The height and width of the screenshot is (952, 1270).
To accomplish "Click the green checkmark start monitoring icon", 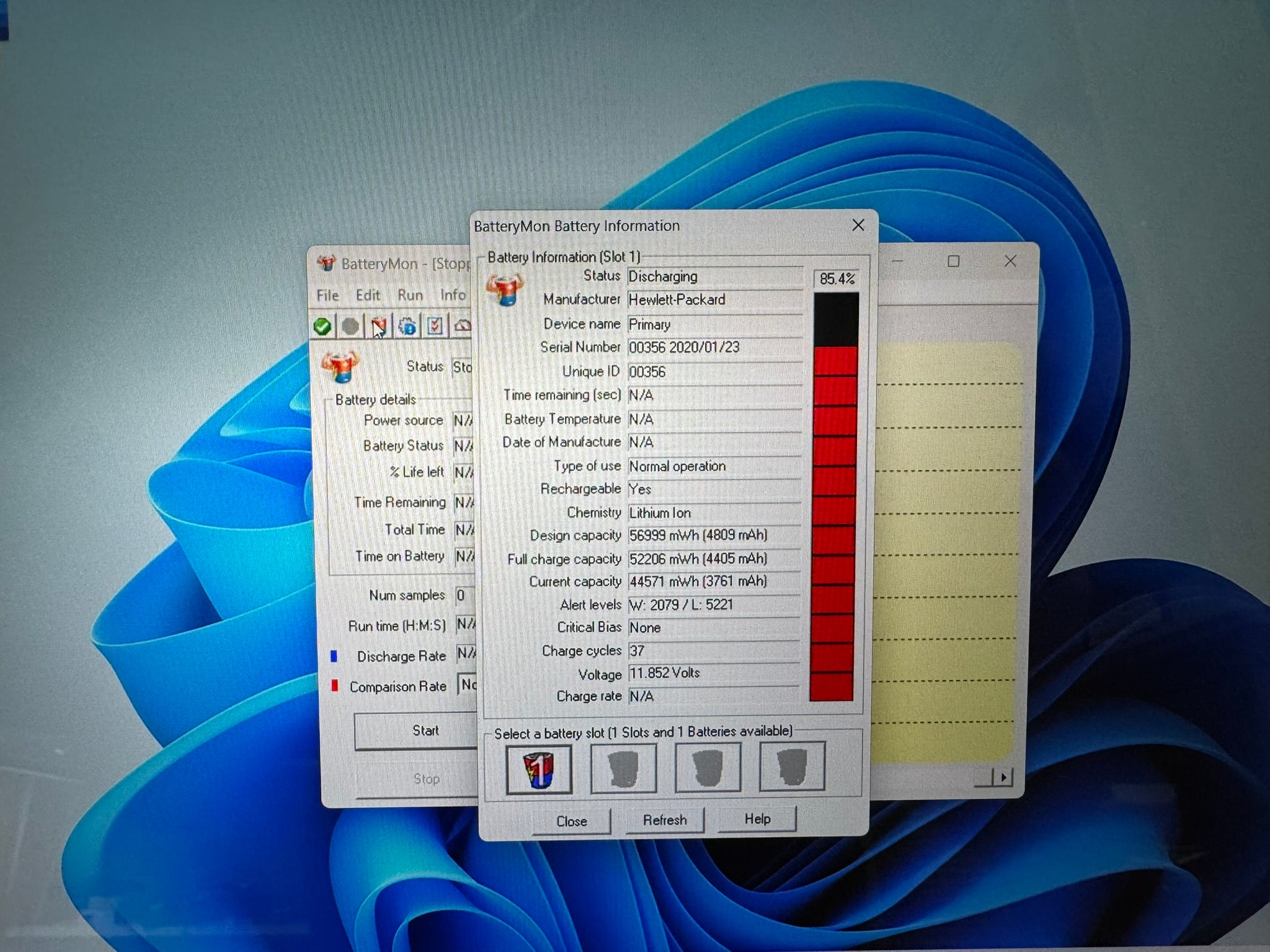I will [322, 327].
